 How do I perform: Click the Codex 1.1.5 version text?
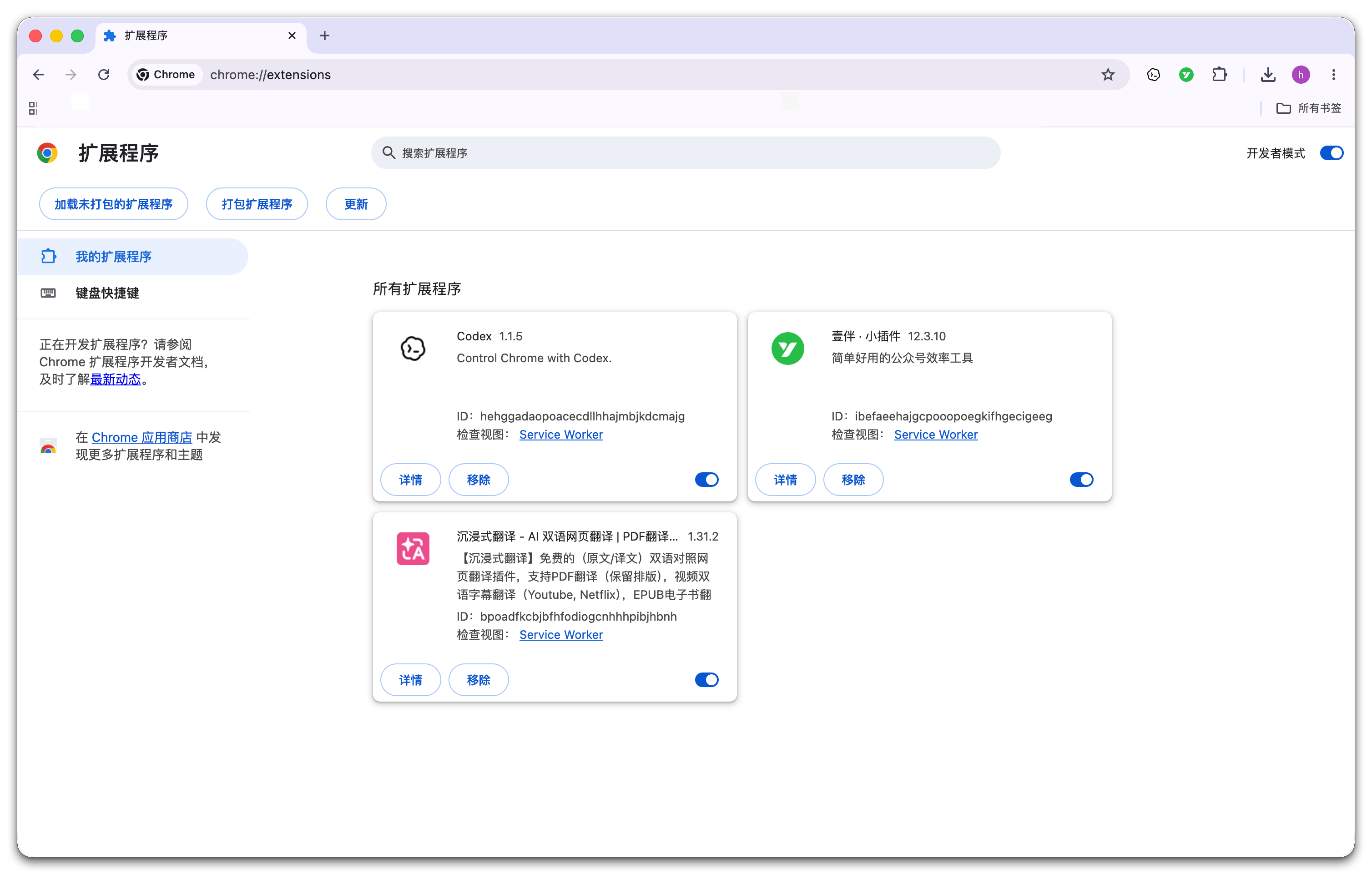click(x=510, y=336)
